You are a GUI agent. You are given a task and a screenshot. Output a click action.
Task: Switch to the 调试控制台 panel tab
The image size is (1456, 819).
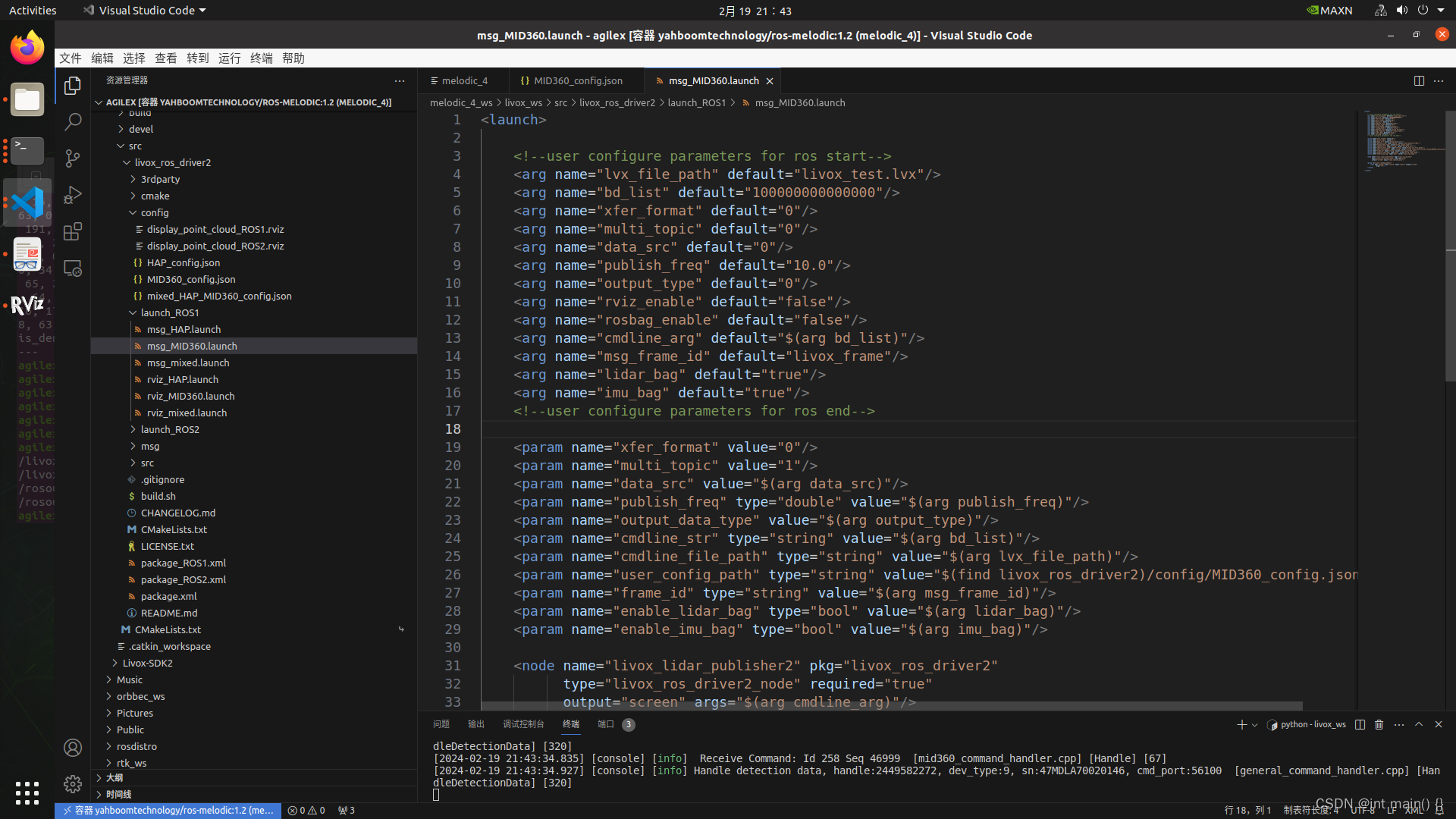(x=523, y=724)
